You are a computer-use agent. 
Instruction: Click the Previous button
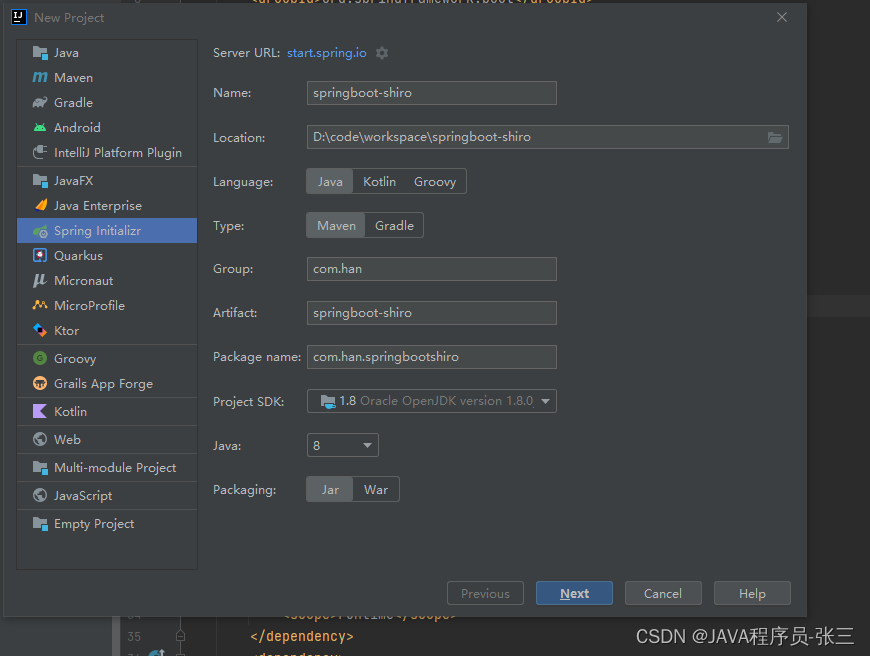tap(485, 593)
